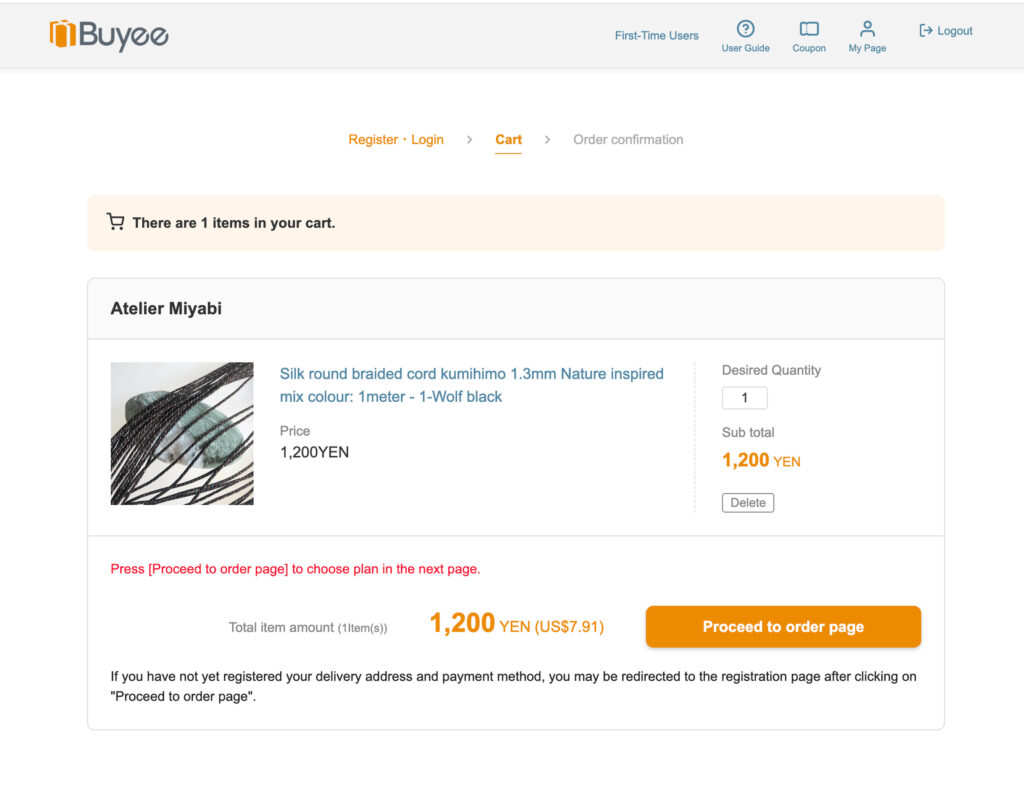The width and height of the screenshot is (1024, 805).
Task: Click the chevron before Order confirmation step
Action: [x=547, y=140]
